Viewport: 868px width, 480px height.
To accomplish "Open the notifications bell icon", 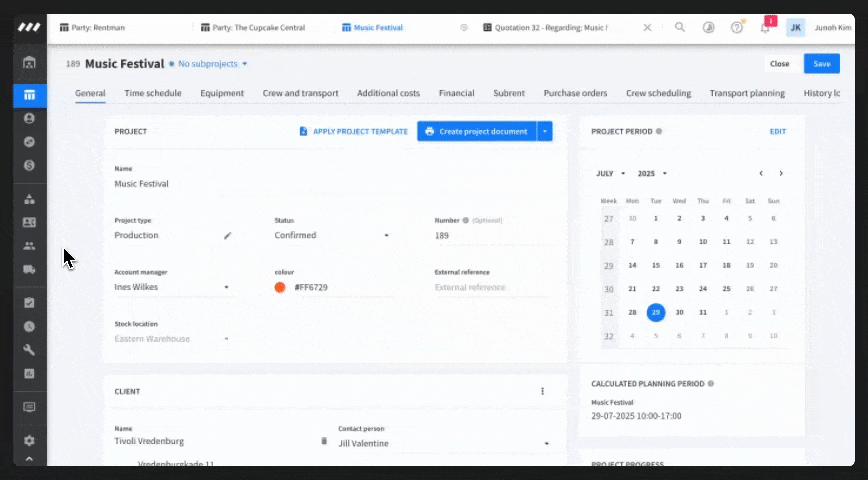I will [x=766, y=27].
